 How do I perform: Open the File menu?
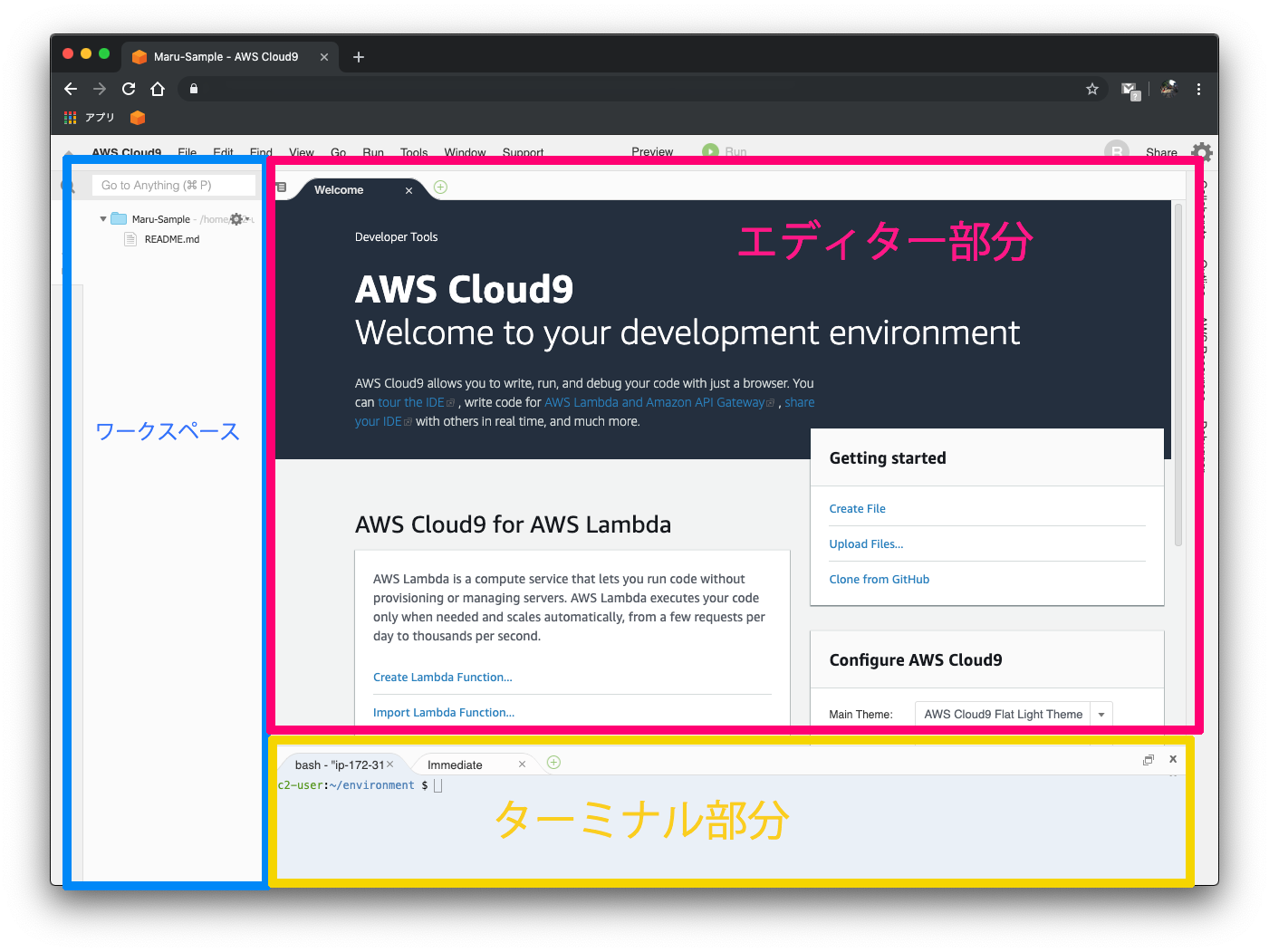coord(187,152)
